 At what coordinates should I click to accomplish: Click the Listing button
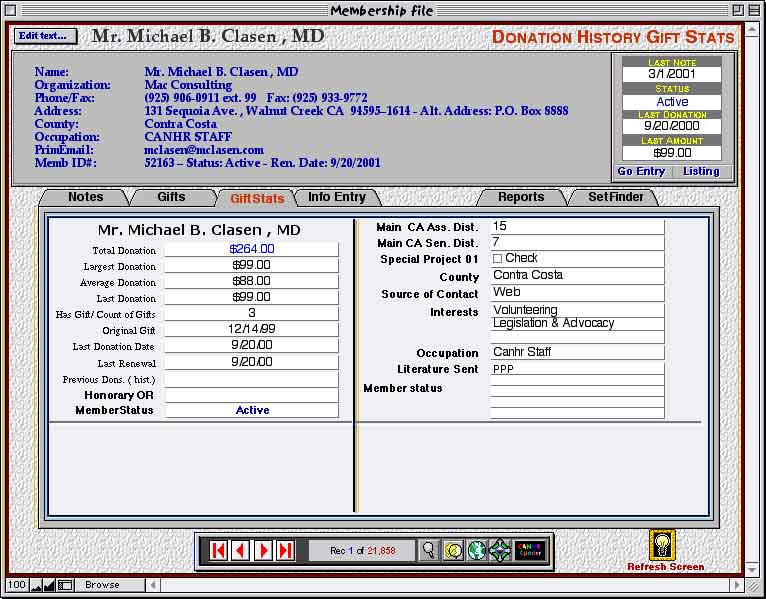tap(701, 171)
